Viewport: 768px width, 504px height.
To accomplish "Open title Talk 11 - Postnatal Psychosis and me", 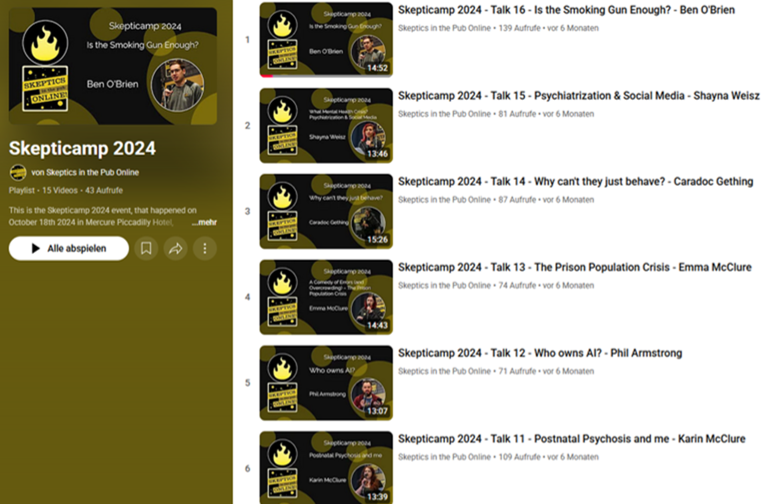I will (572, 438).
